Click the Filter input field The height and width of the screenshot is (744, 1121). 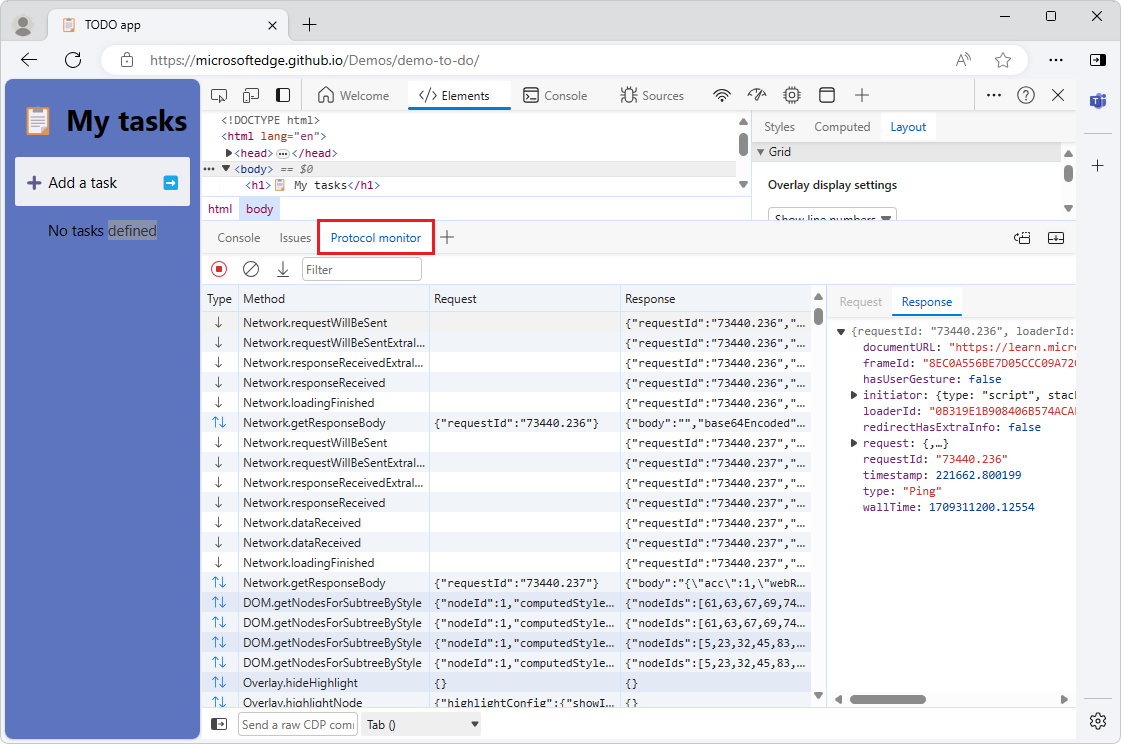pos(361,269)
